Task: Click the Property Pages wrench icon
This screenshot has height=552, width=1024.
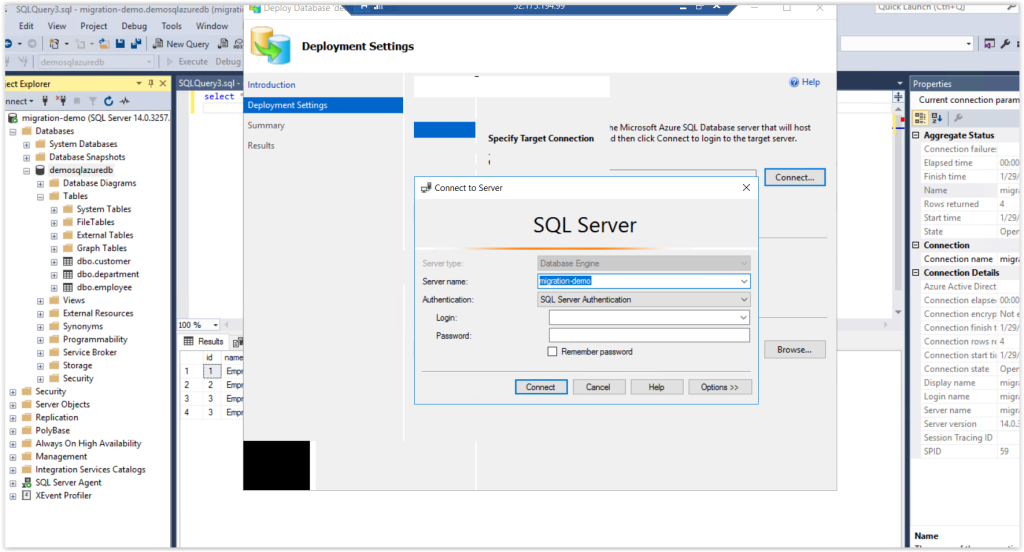Action: point(958,118)
